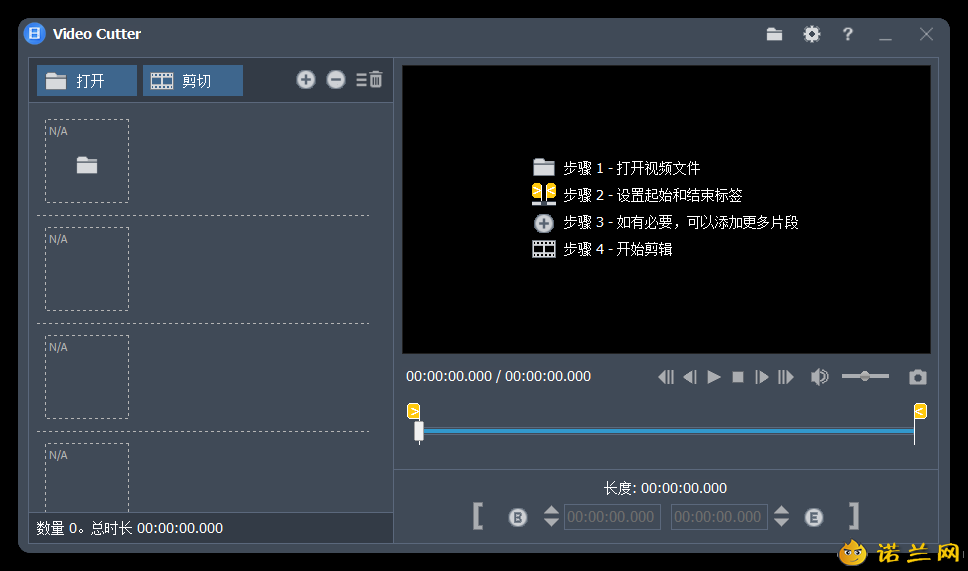Click the playback time counter text
The width and height of the screenshot is (968, 571).
498,377
